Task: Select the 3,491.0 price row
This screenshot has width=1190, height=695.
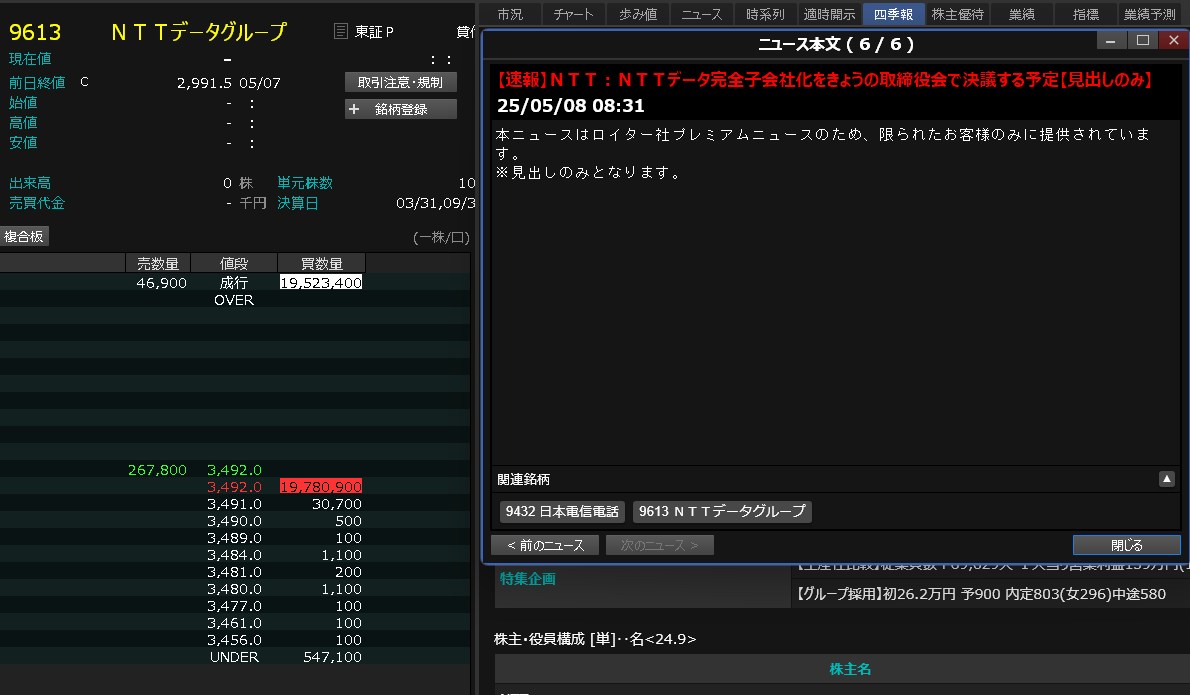Action: [x=234, y=504]
